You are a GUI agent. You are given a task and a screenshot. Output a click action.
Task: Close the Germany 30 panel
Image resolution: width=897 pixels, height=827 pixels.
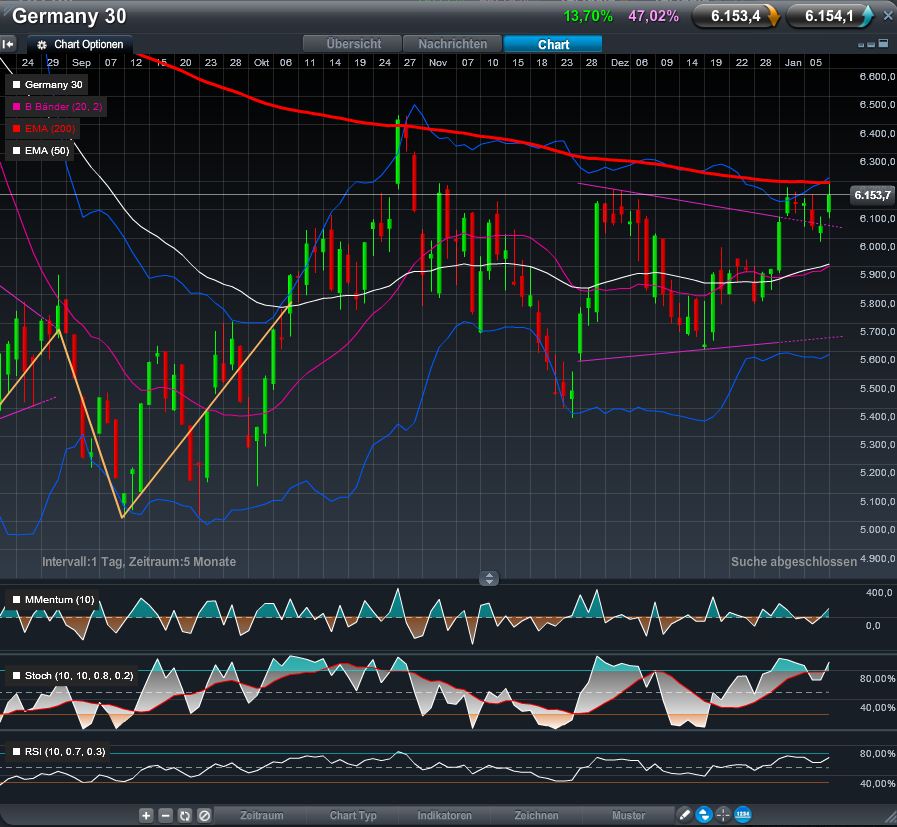[888, 16]
